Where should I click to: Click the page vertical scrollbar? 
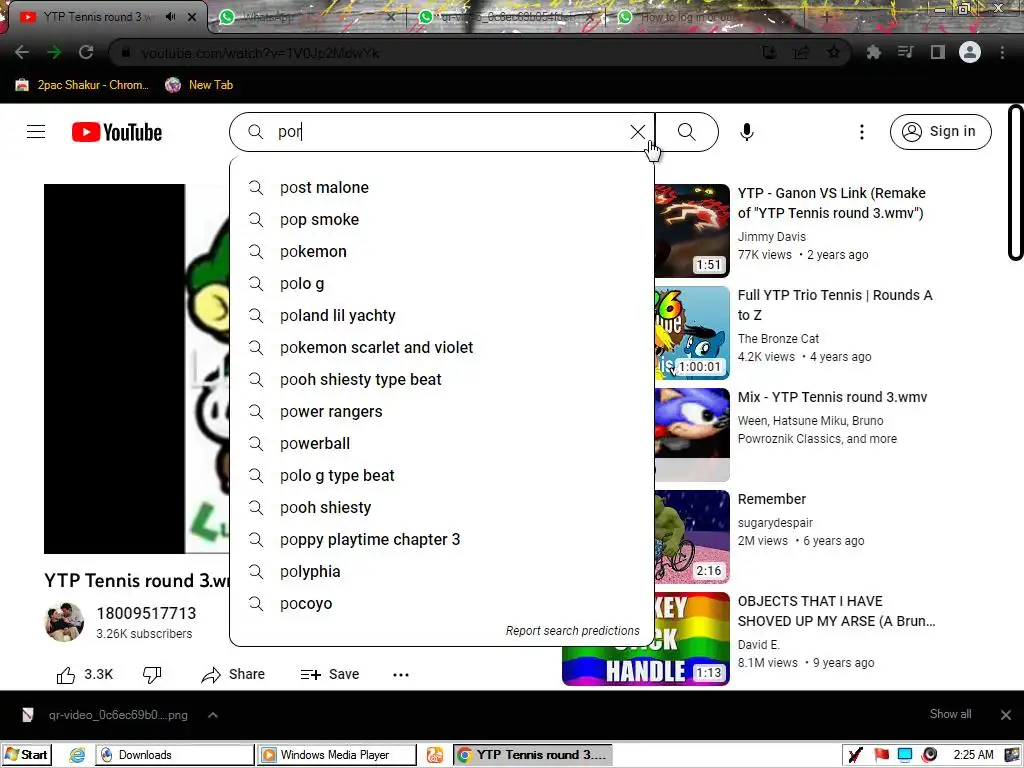point(1016,183)
